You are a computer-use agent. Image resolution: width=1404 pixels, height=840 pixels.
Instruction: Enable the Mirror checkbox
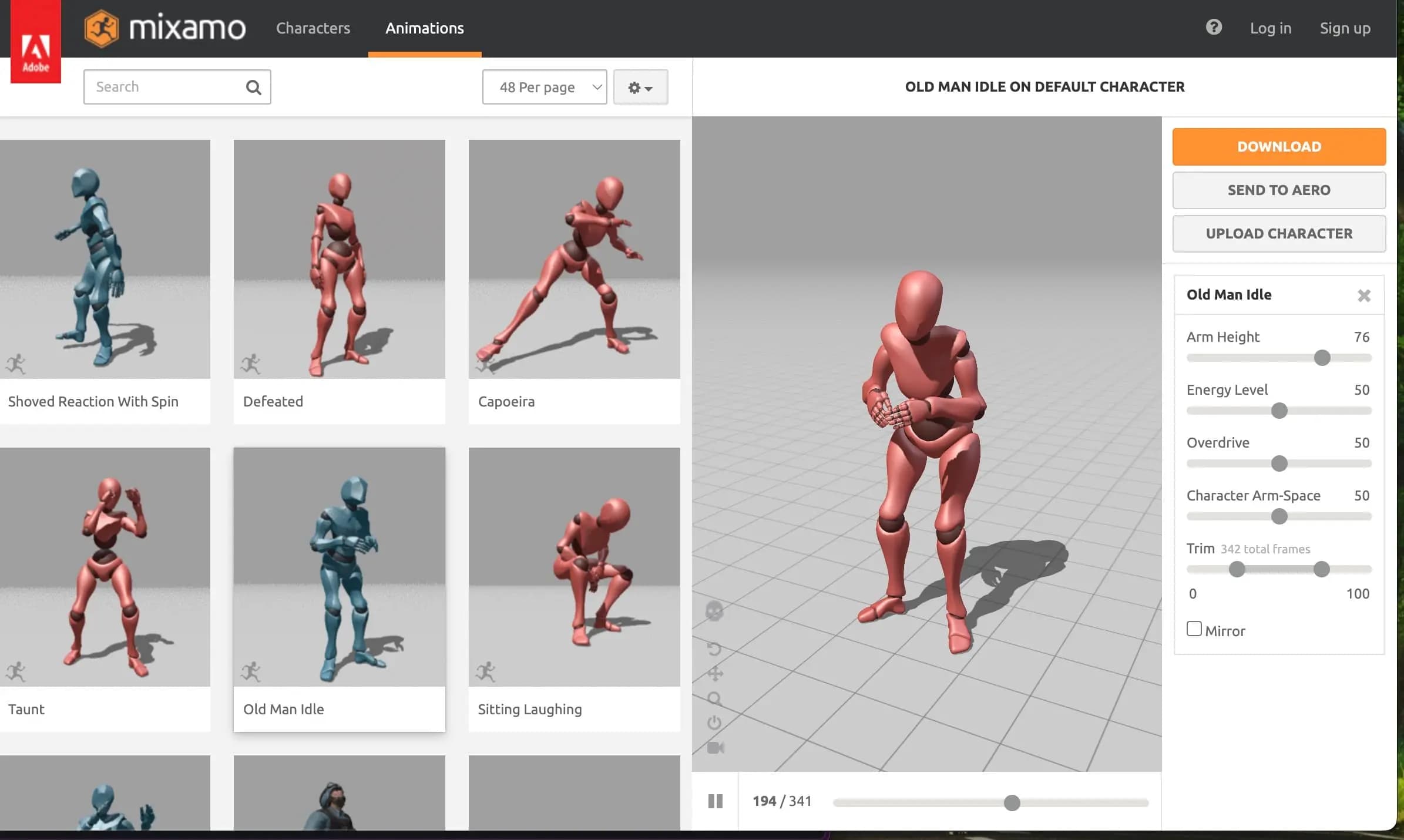1194,629
